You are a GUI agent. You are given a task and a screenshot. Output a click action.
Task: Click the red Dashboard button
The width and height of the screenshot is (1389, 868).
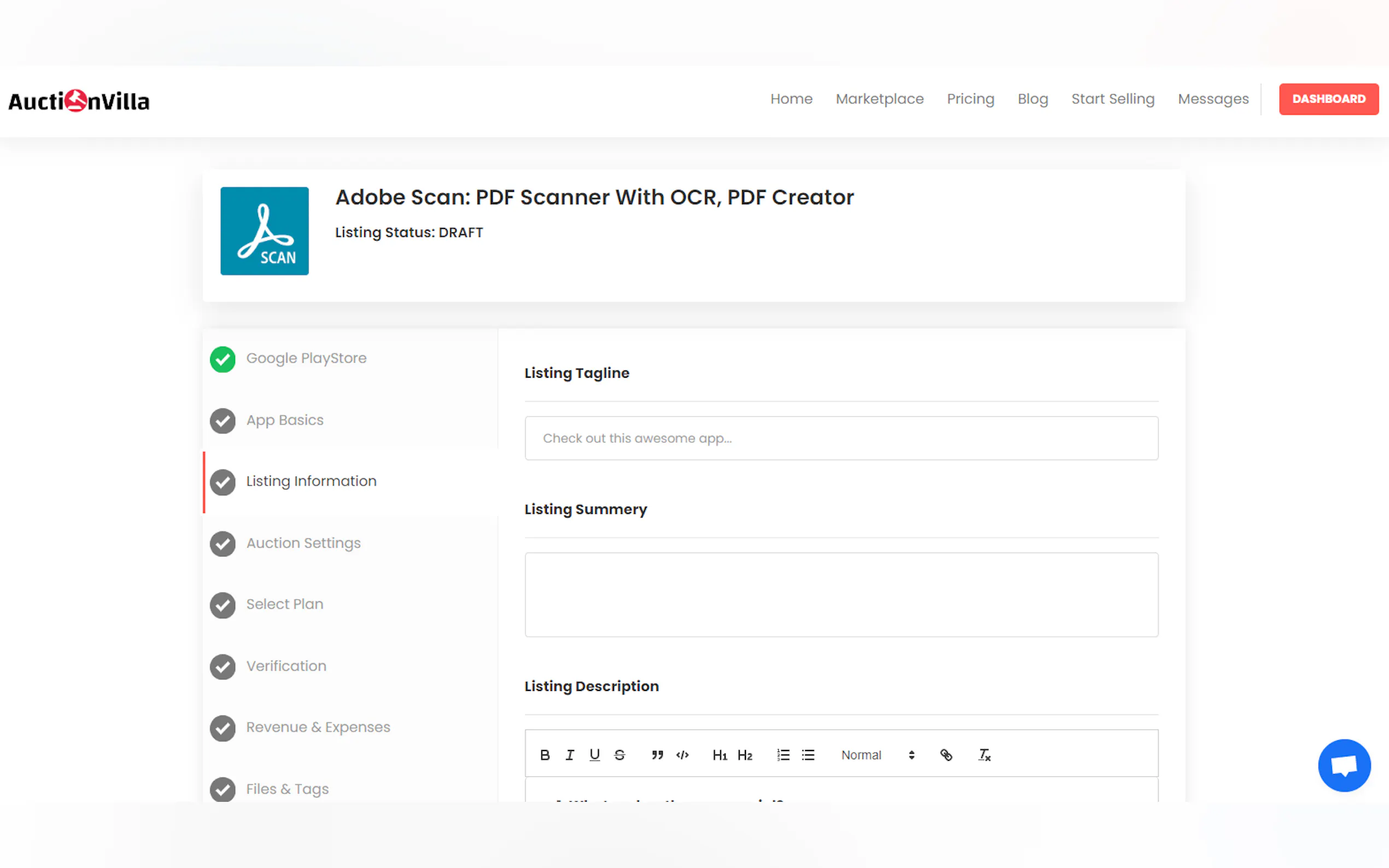1328,99
